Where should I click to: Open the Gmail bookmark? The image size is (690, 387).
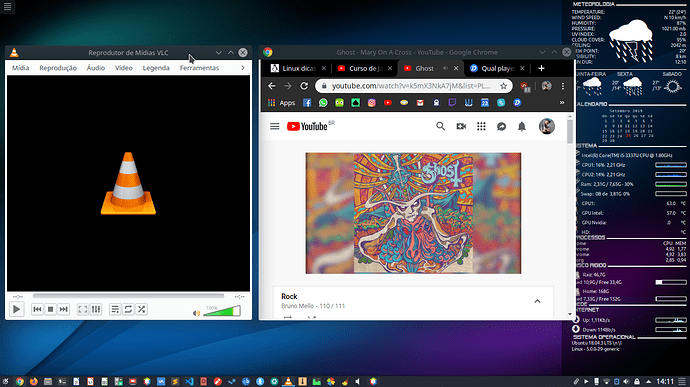420,103
